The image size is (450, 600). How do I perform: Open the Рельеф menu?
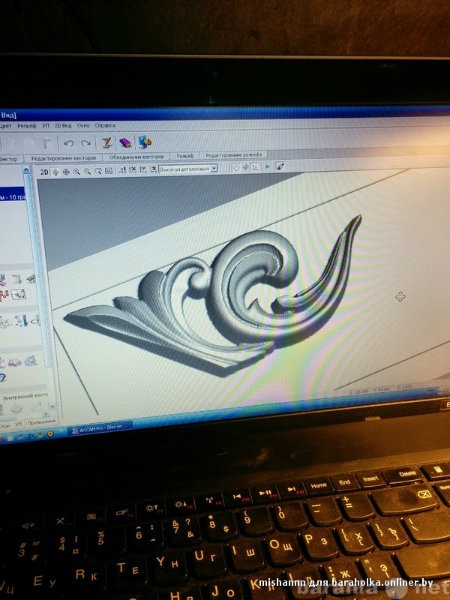click(26, 126)
